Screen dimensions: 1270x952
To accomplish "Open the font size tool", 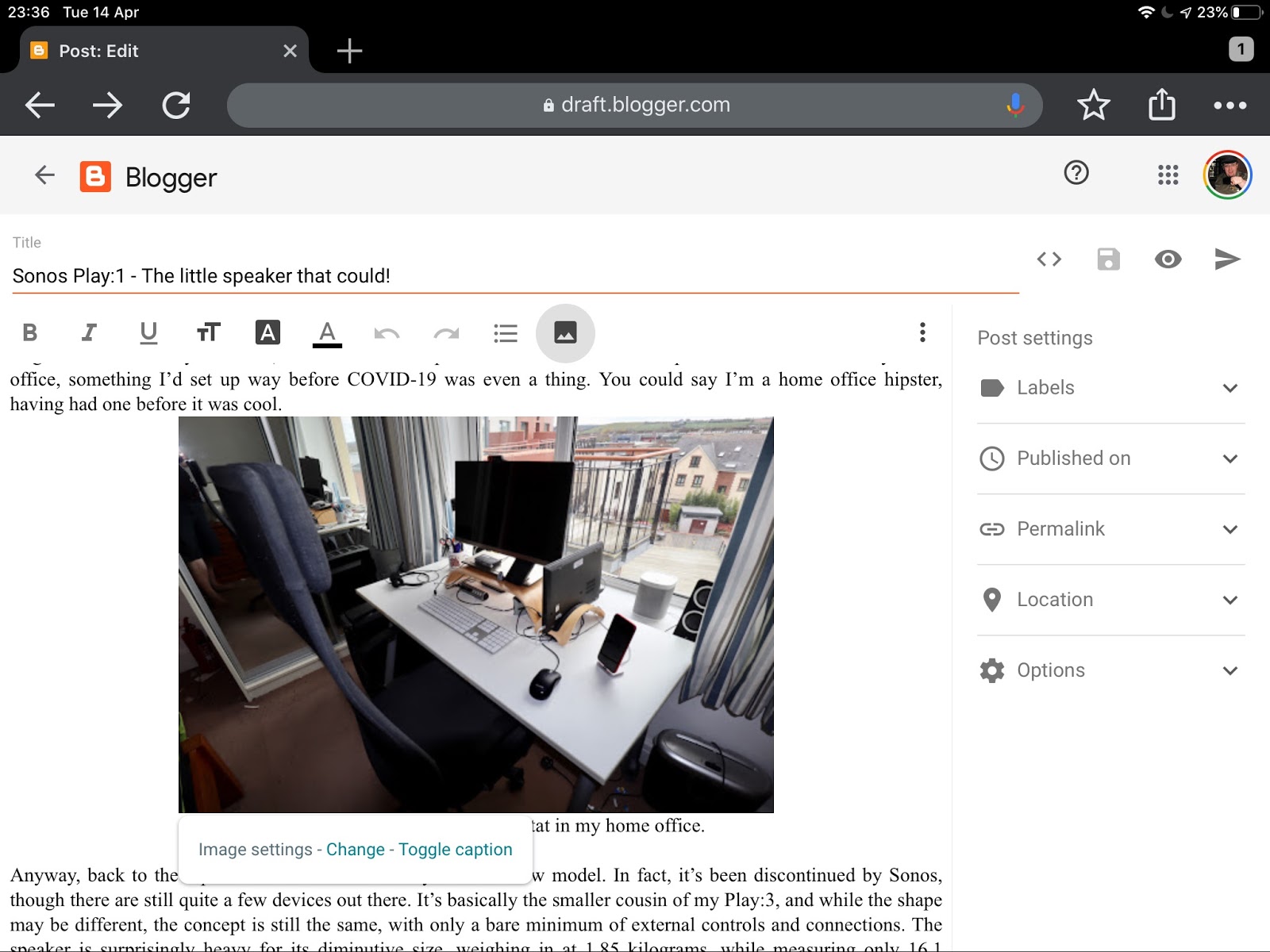I will point(208,332).
